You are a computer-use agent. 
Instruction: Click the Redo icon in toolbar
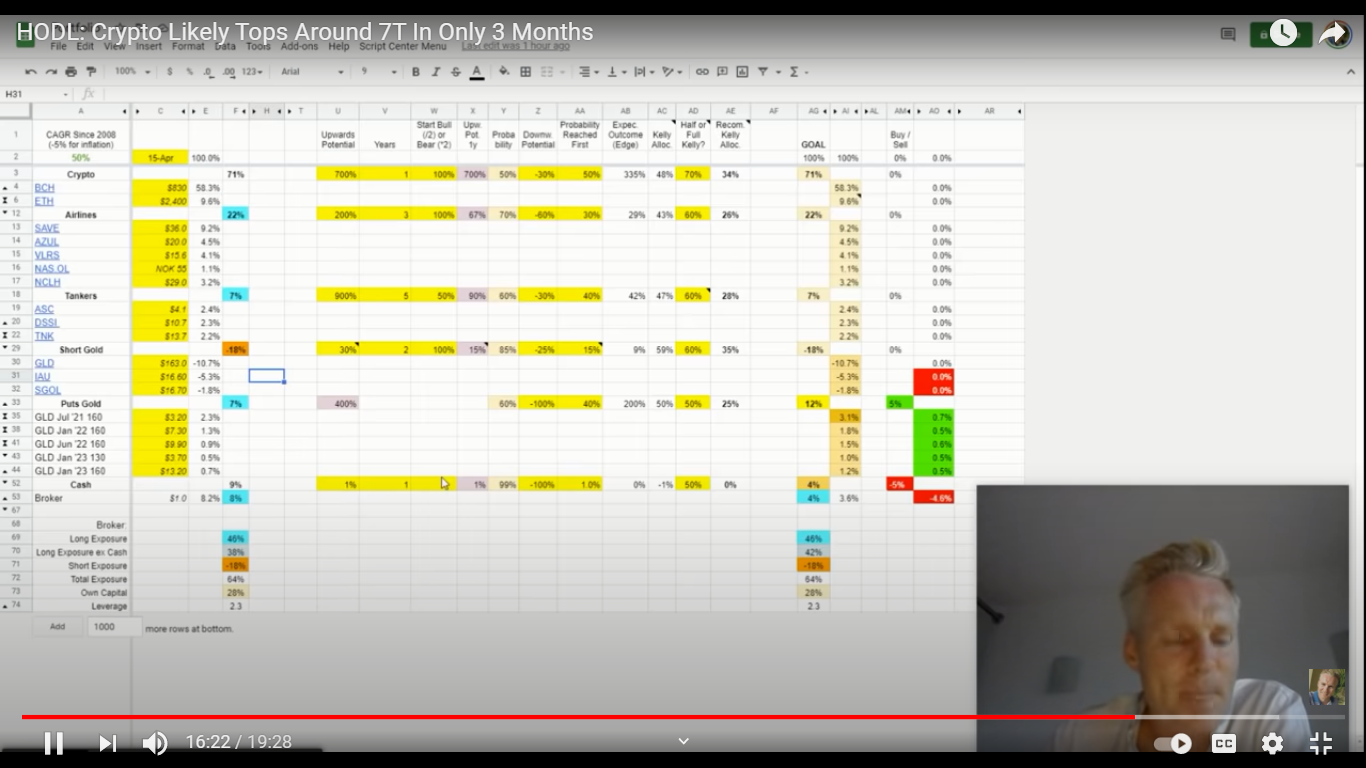pyautogui.click(x=50, y=72)
